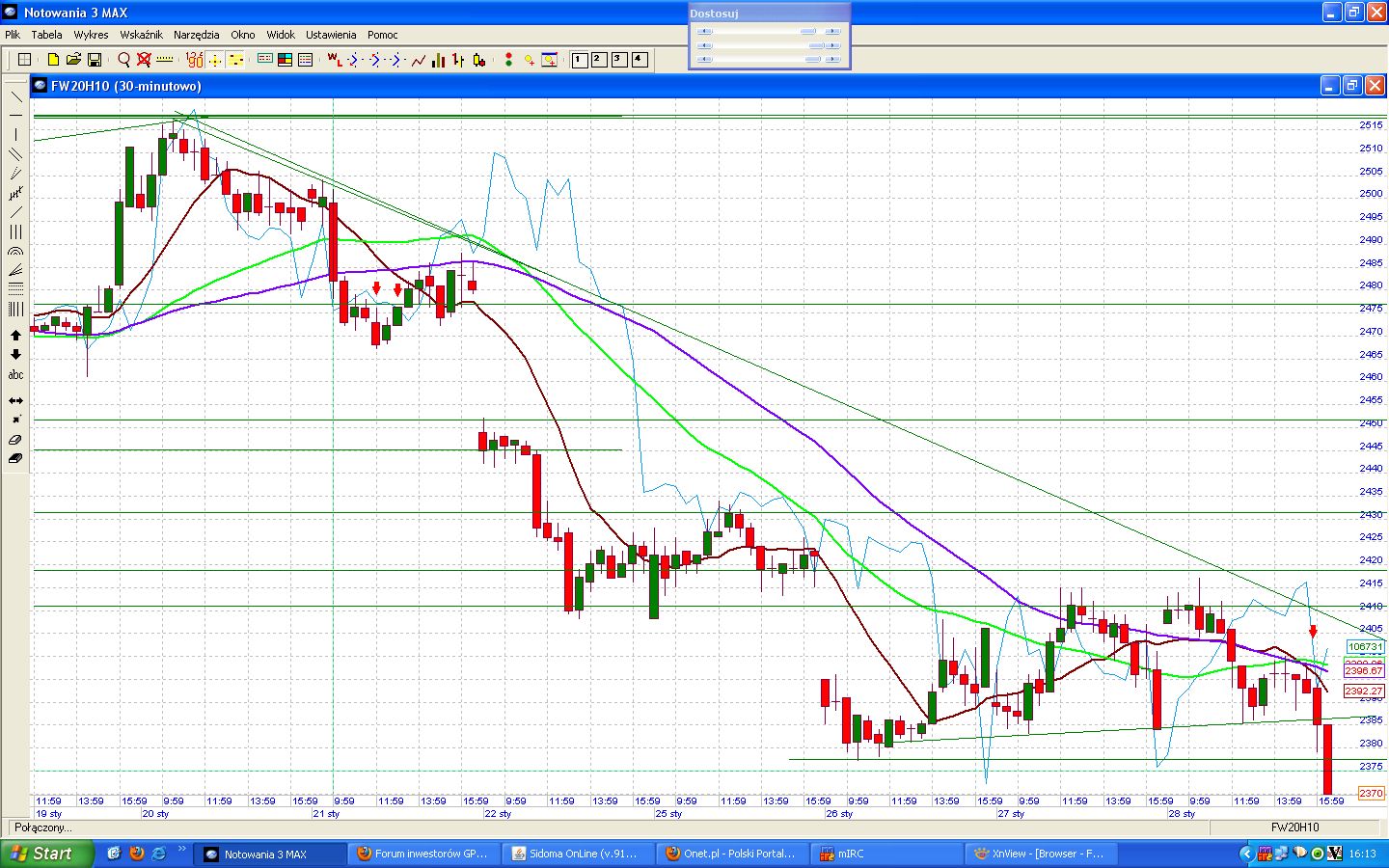Screen dimensions: 1389x868
Task: Choose the Fibonacci arcs drawing tool
Action: (15, 252)
